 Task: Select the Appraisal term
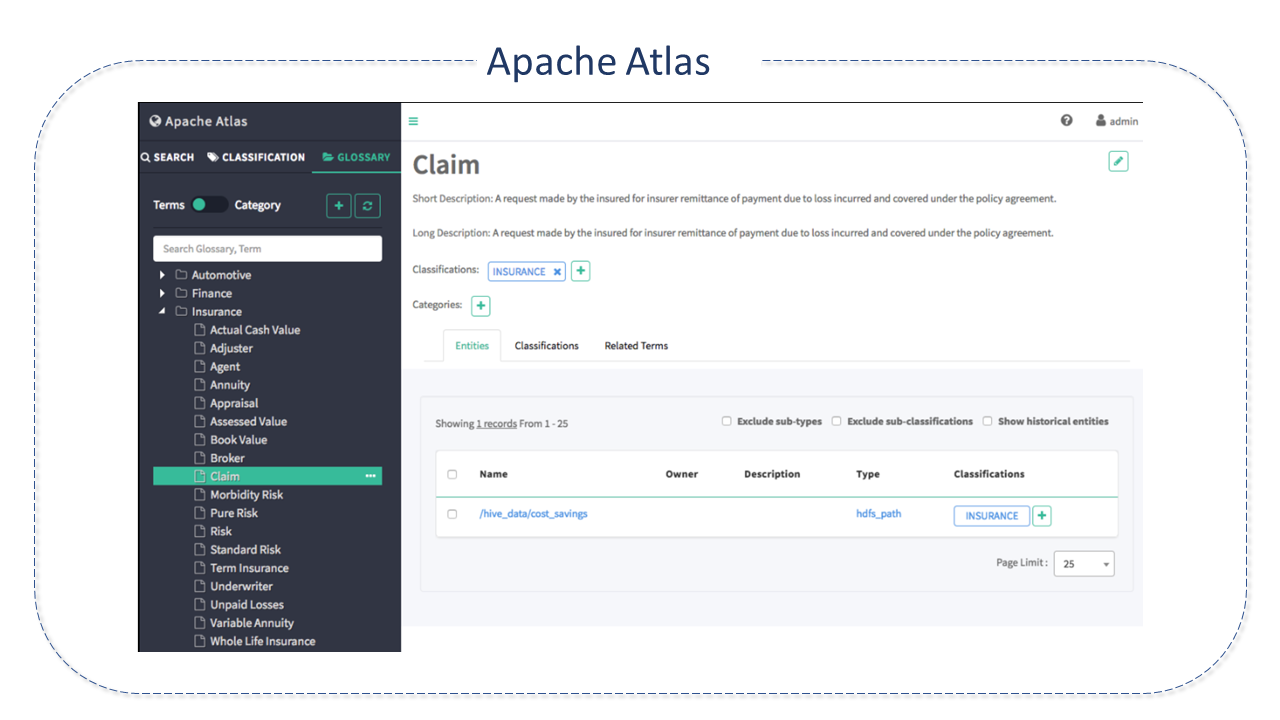click(234, 403)
